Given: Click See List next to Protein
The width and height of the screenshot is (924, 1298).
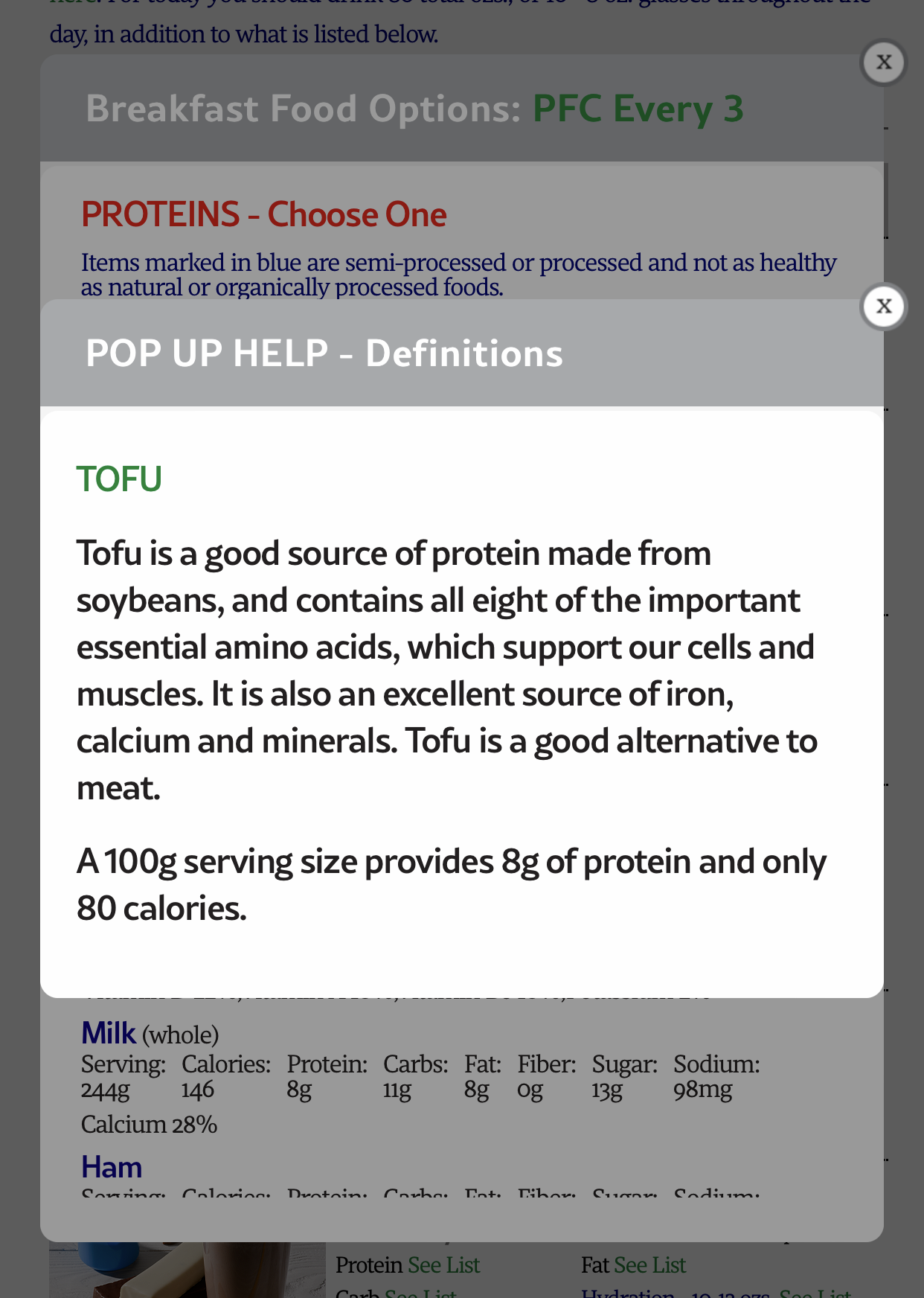Looking at the screenshot, I should pos(443,1265).
